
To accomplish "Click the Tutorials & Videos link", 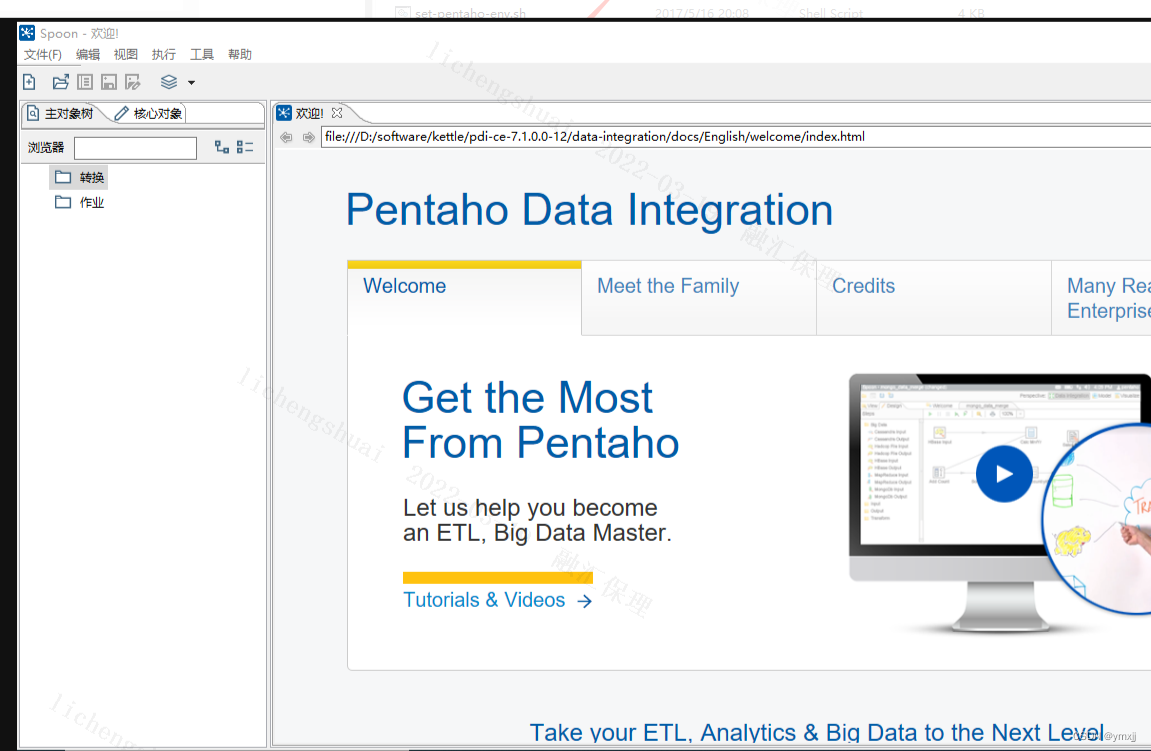I will [x=486, y=600].
